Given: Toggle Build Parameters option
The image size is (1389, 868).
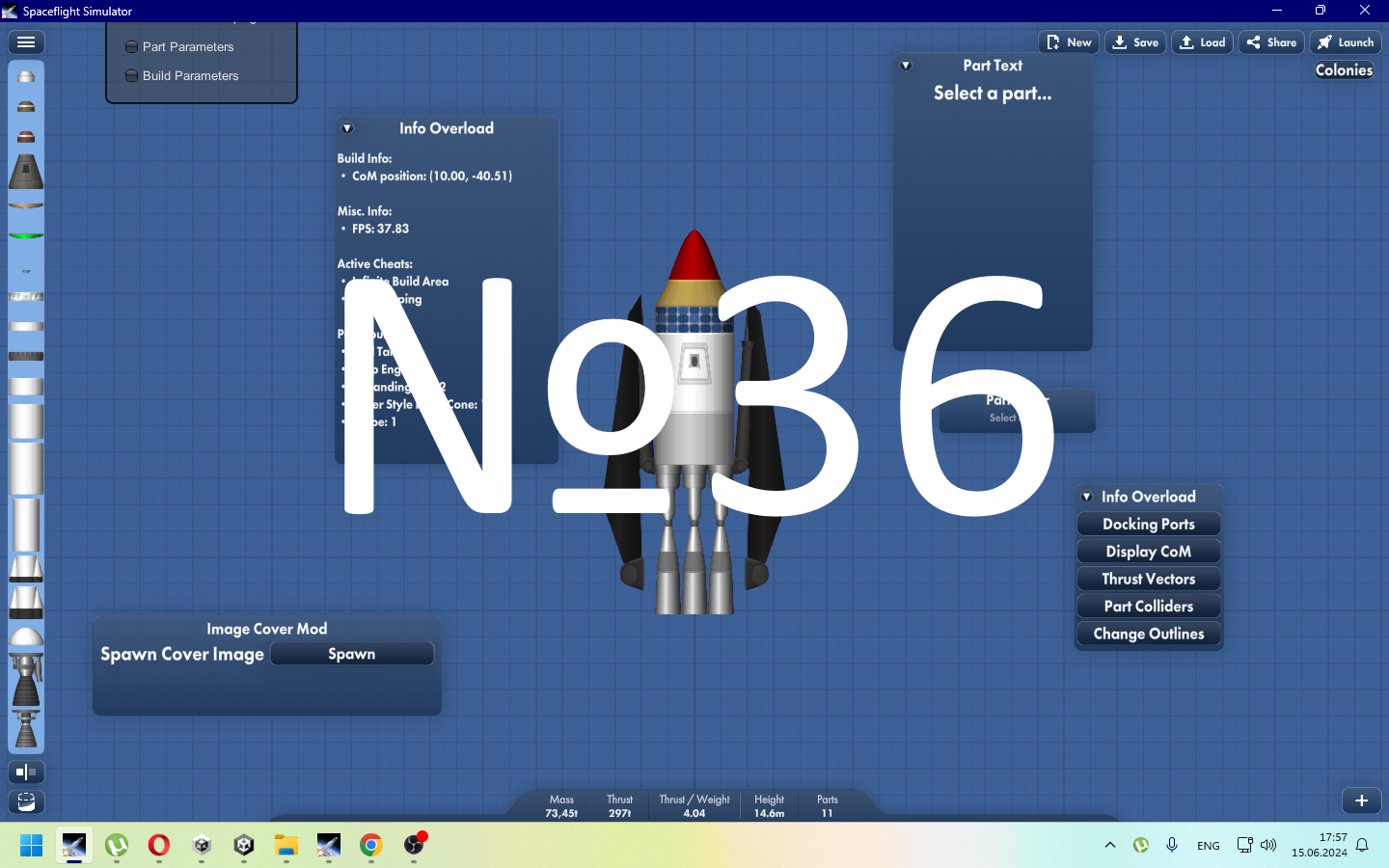Looking at the screenshot, I should tap(182, 75).
